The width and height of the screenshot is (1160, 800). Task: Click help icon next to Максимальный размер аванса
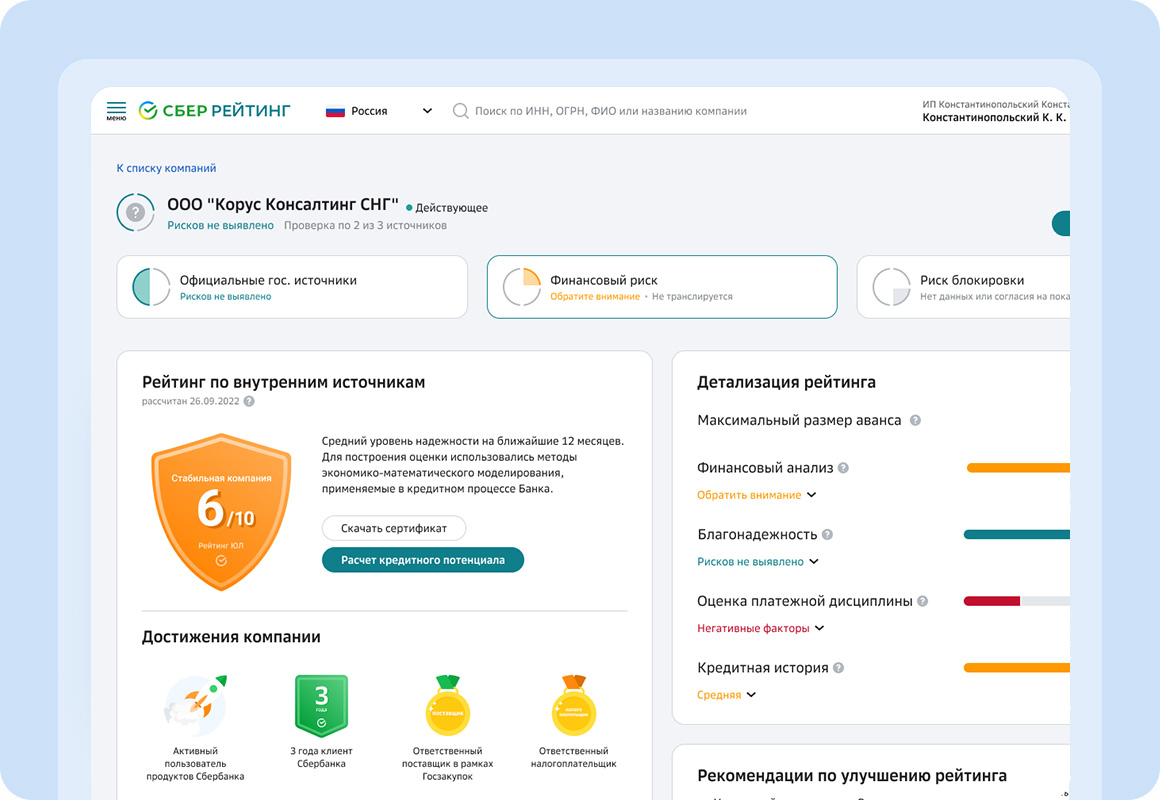click(915, 420)
